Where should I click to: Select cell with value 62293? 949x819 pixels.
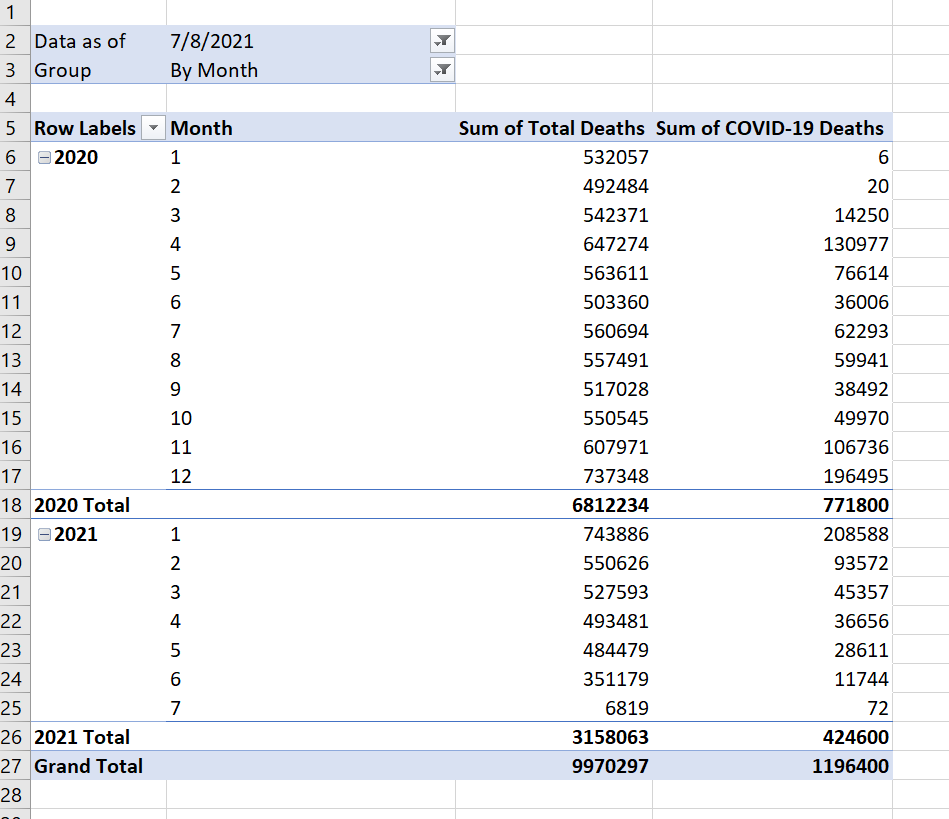pos(772,332)
